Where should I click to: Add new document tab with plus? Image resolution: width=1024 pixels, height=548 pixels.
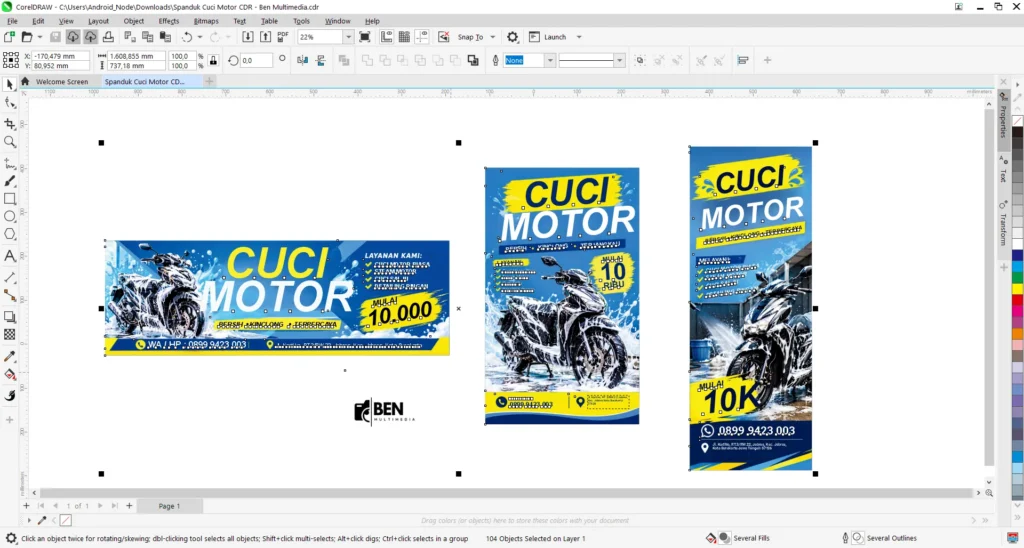click(x=209, y=81)
